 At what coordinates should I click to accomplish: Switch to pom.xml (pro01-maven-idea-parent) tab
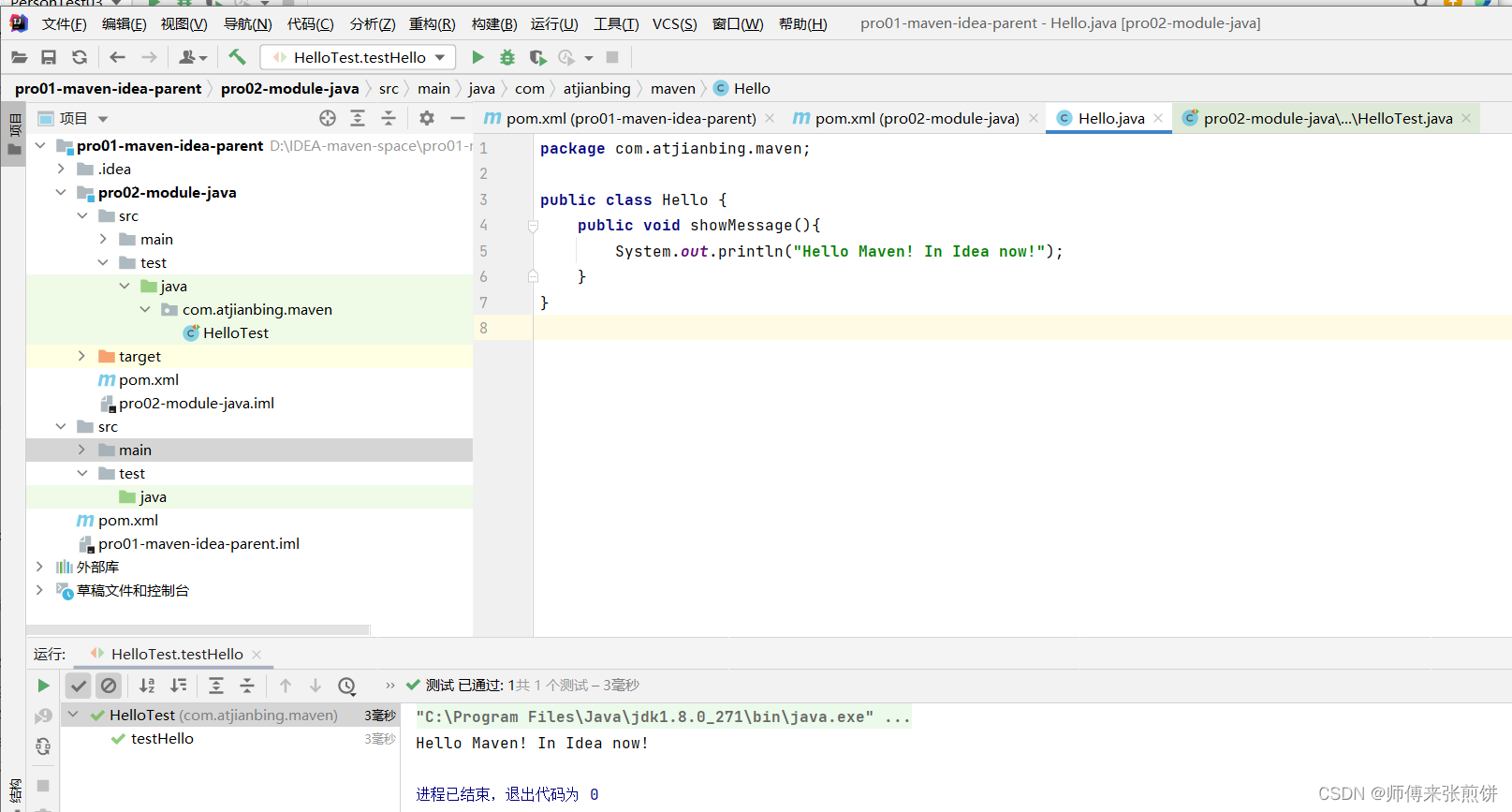[630, 118]
